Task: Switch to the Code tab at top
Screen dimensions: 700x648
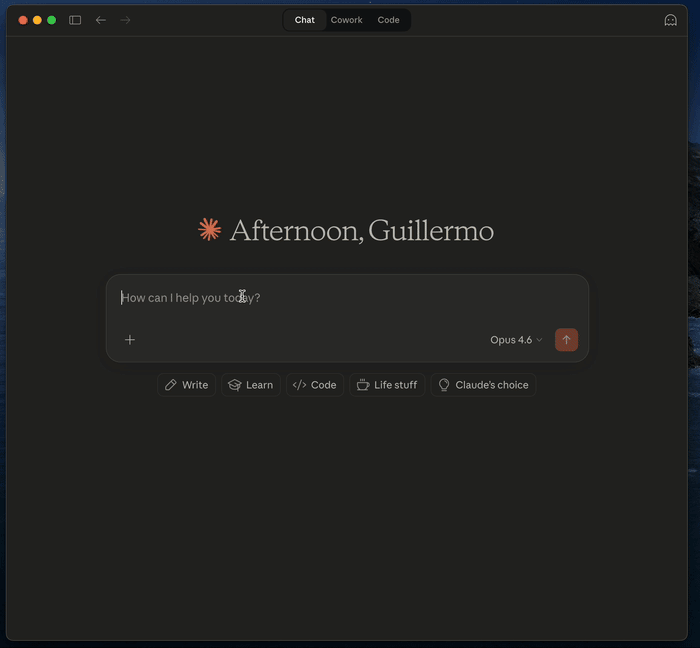Action: click(388, 20)
